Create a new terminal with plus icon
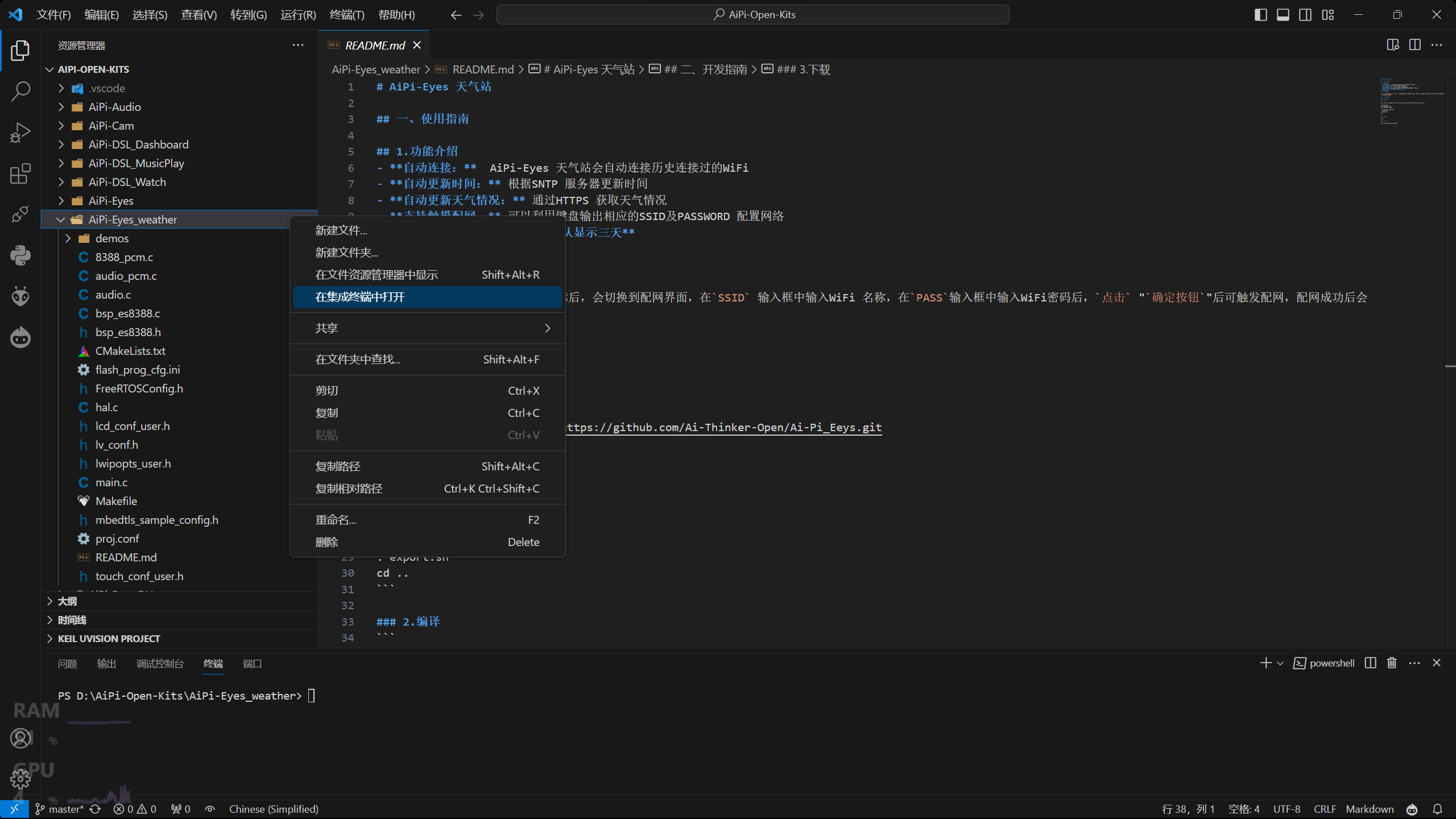 click(1265, 663)
